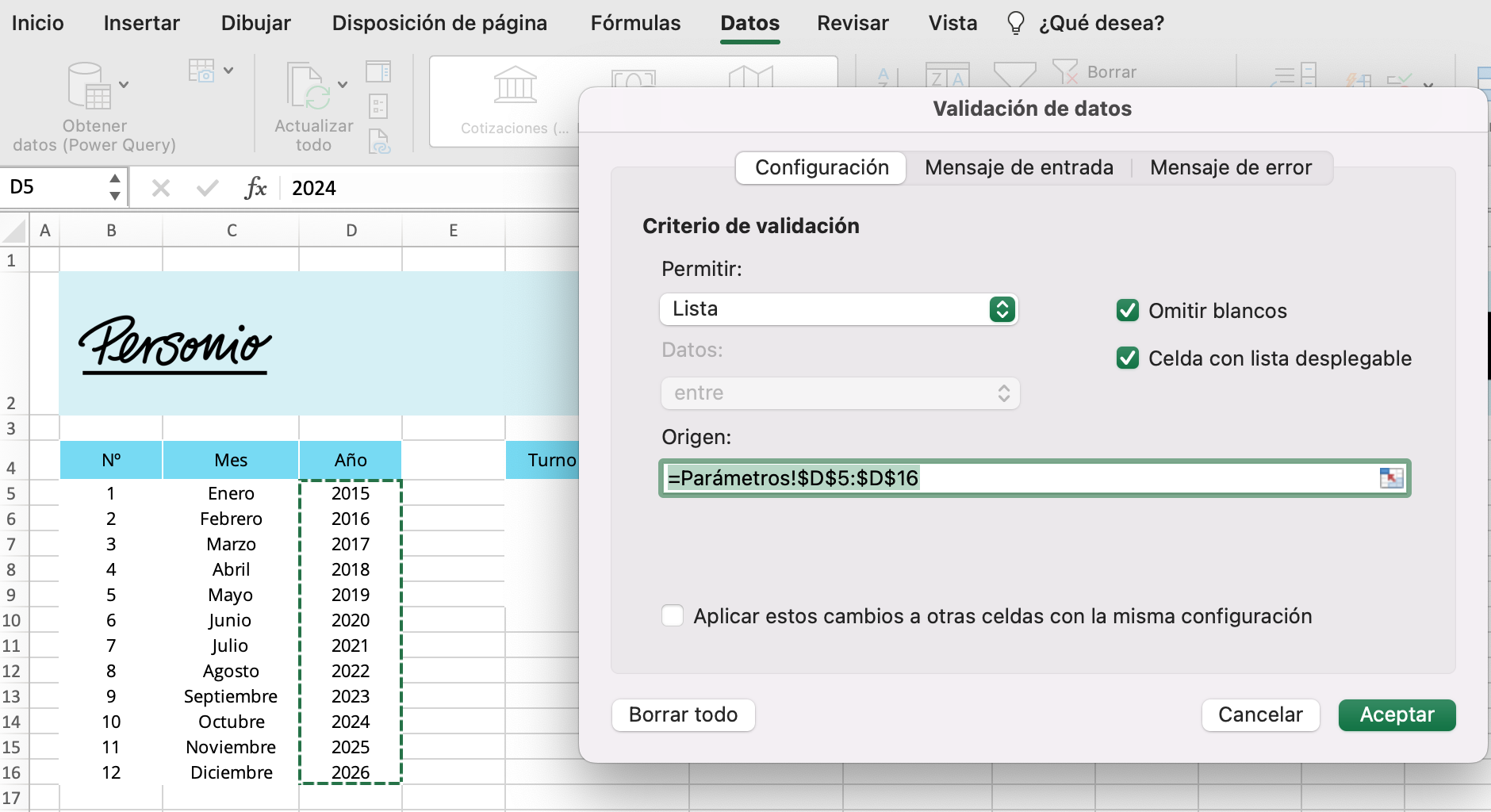The width and height of the screenshot is (1491, 812).
Task: Select the Cotizaciones data type
Action: point(515,101)
